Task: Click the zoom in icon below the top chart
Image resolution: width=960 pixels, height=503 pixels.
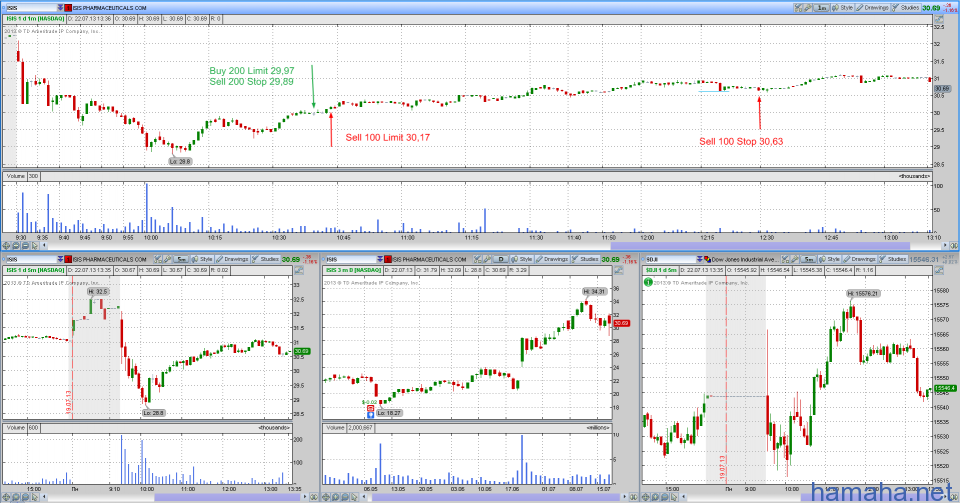Action: [16, 245]
